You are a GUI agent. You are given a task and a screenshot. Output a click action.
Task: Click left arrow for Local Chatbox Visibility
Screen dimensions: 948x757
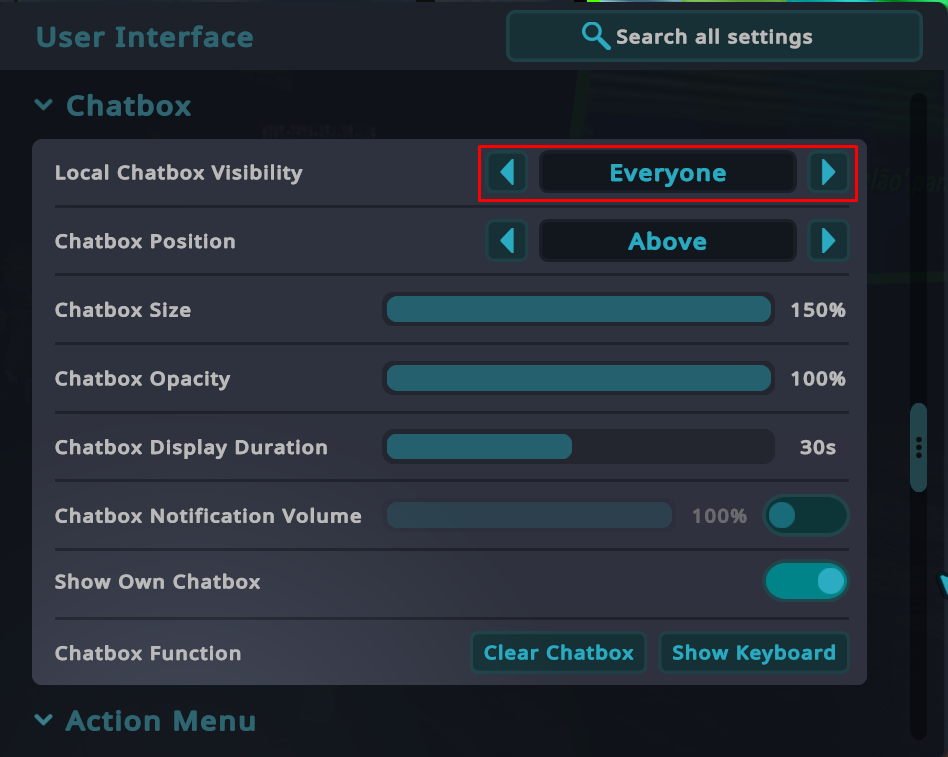(507, 173)
